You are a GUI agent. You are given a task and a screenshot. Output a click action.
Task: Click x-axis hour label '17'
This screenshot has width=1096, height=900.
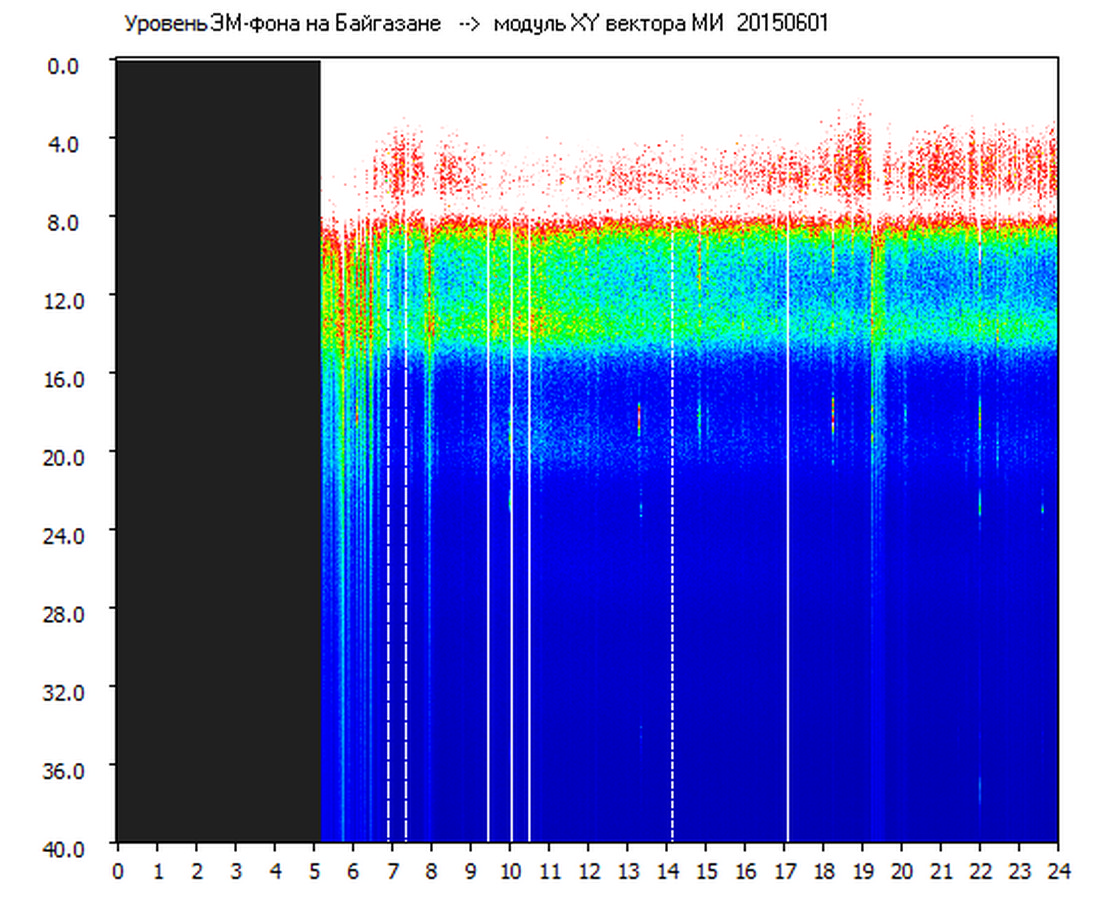pos(785,871)
